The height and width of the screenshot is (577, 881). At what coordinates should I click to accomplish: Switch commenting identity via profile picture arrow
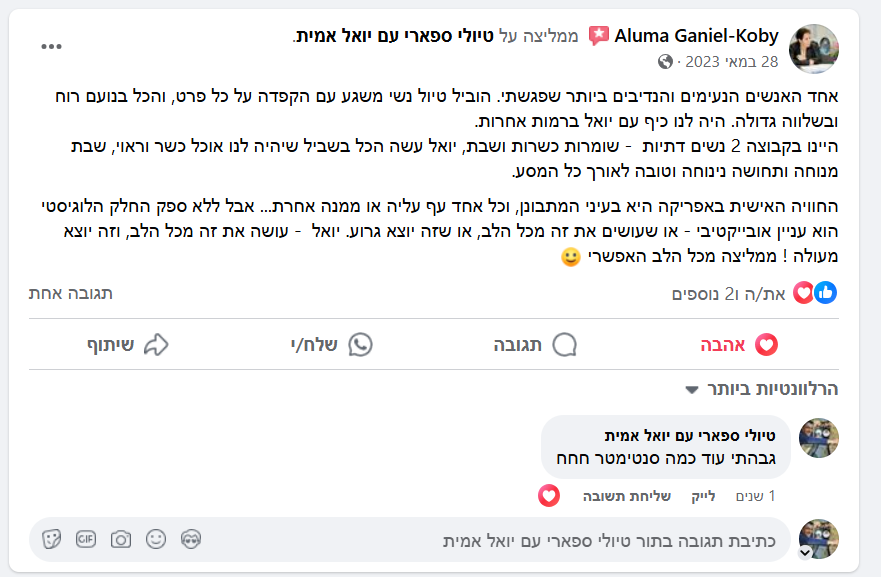[805, 552]
